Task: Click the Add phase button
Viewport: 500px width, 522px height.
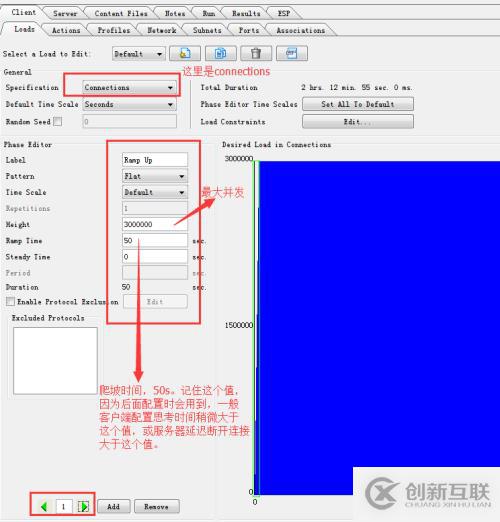Action: pyautogui.click(x=113, y=507)
